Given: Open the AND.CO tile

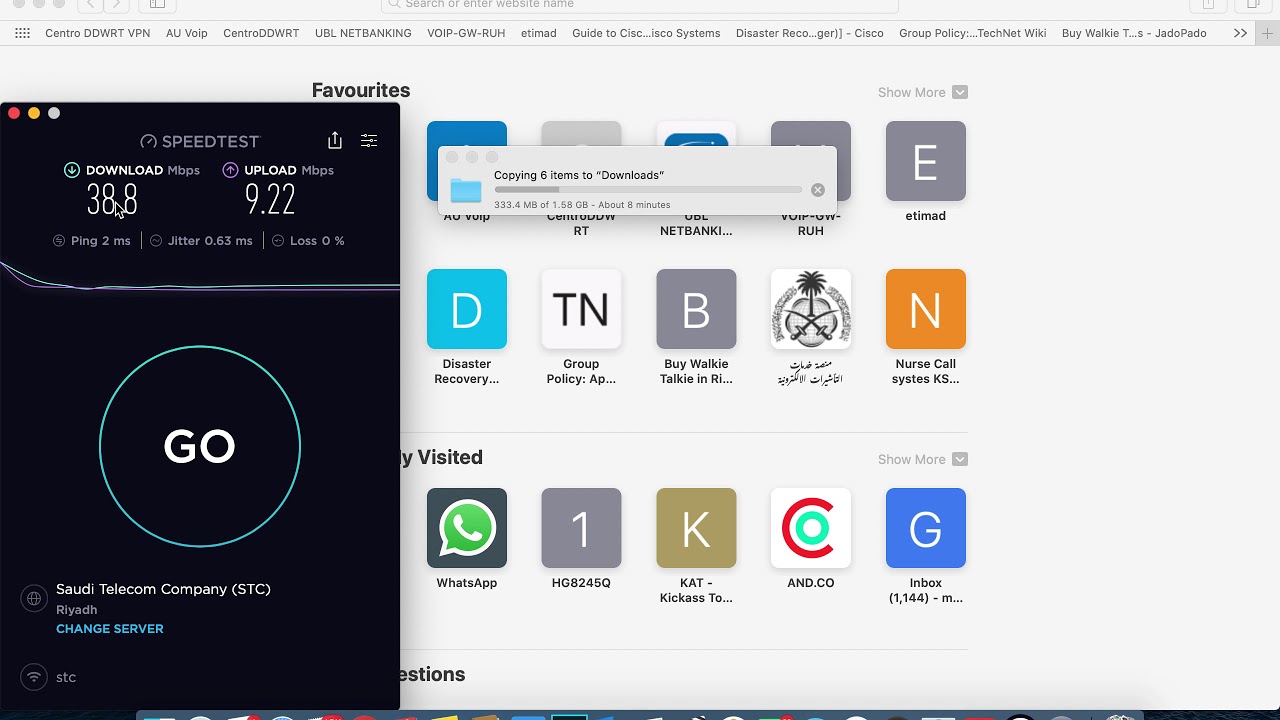Looking at the screenshot, I should pyautogui.click(x=811, y=528).
